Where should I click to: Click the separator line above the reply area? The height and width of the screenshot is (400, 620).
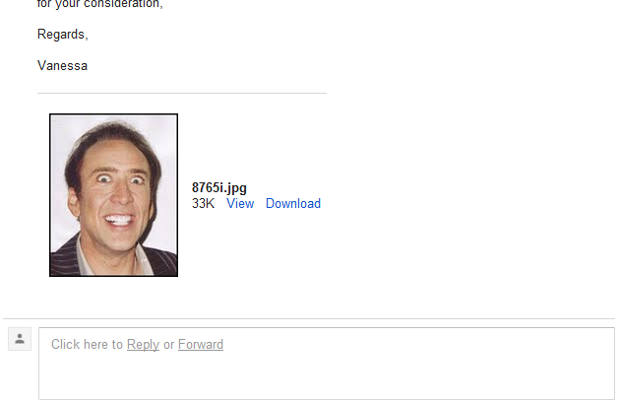[310, 318]
